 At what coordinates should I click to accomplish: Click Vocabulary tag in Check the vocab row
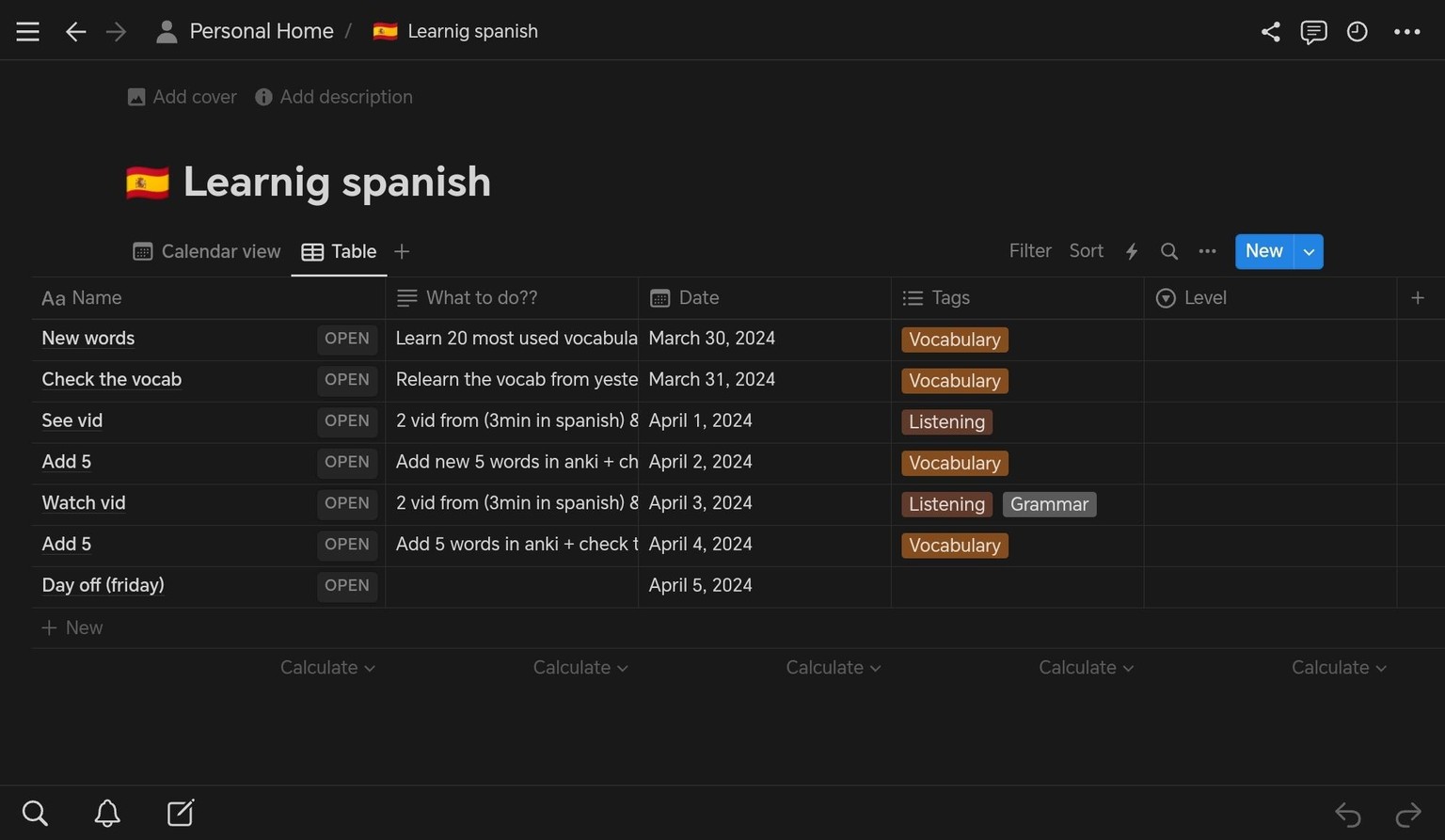(954, 381)
